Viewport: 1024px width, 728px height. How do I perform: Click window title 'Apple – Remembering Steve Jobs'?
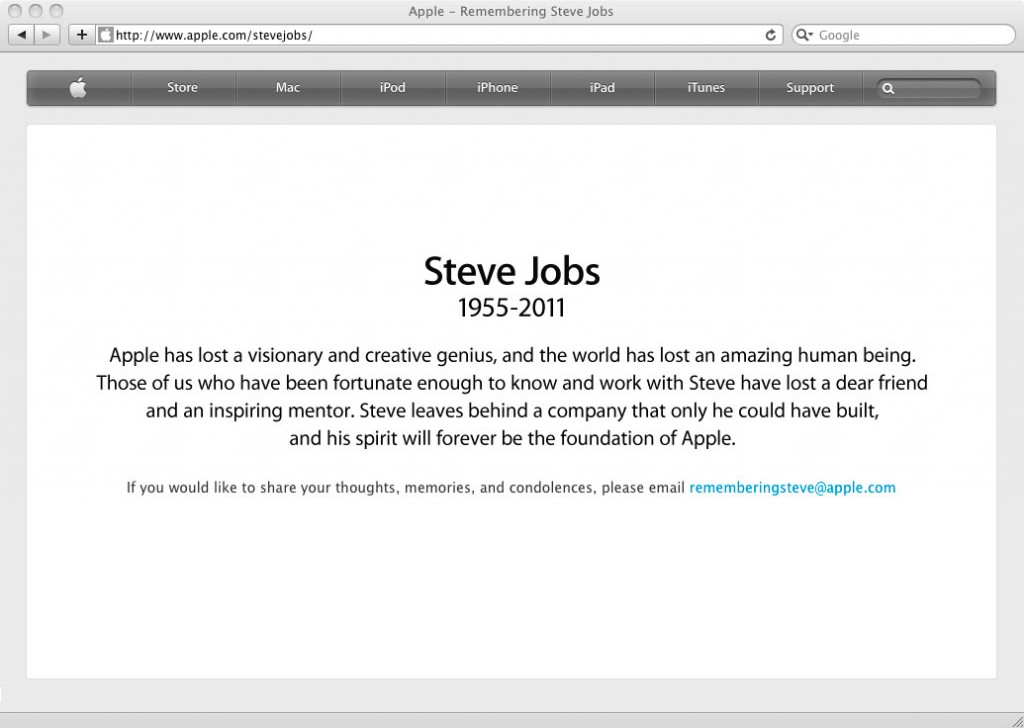[511, 11]
